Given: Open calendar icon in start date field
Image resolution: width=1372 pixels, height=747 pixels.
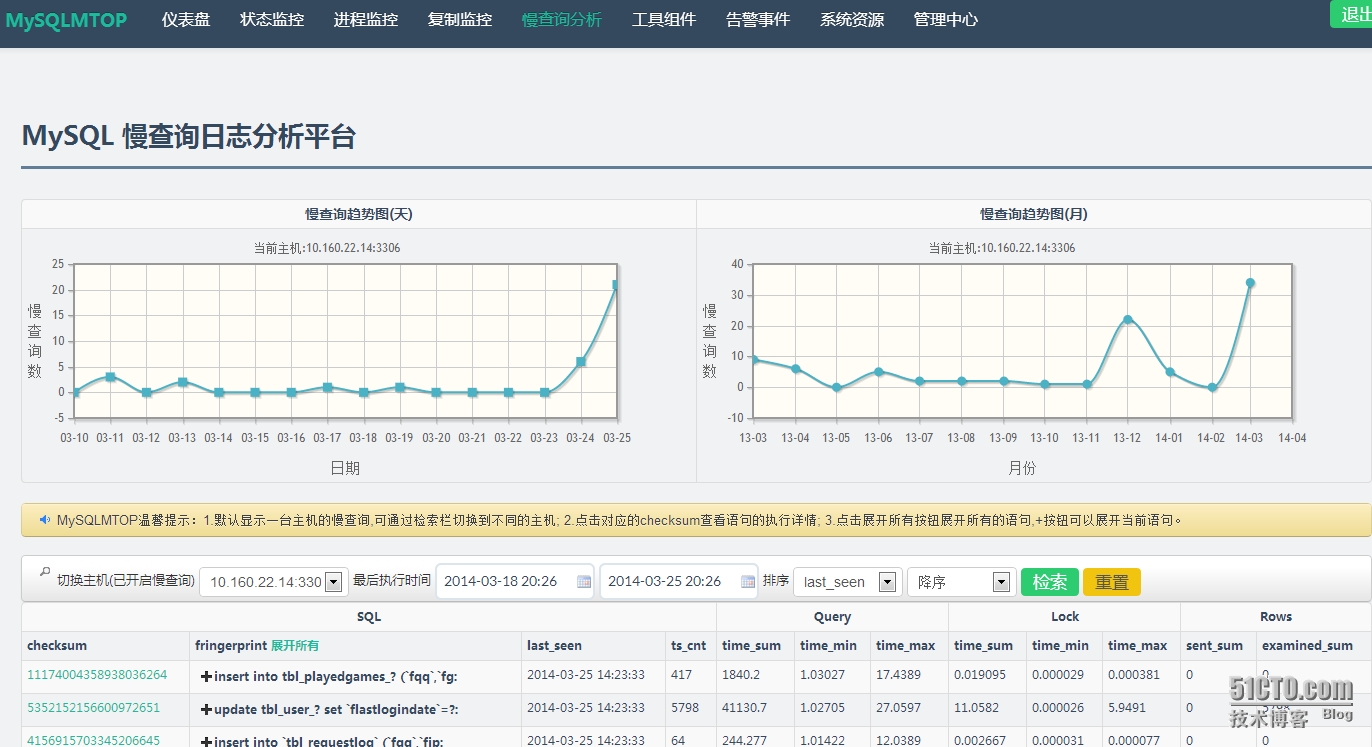Looking at the screenshot, I should click(584, 581).
